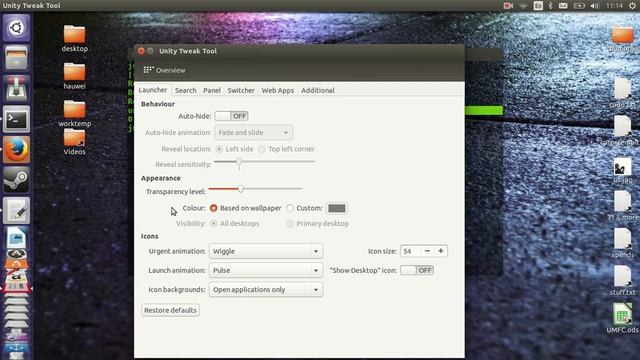Click the Restore defaults button

[170, 310]
